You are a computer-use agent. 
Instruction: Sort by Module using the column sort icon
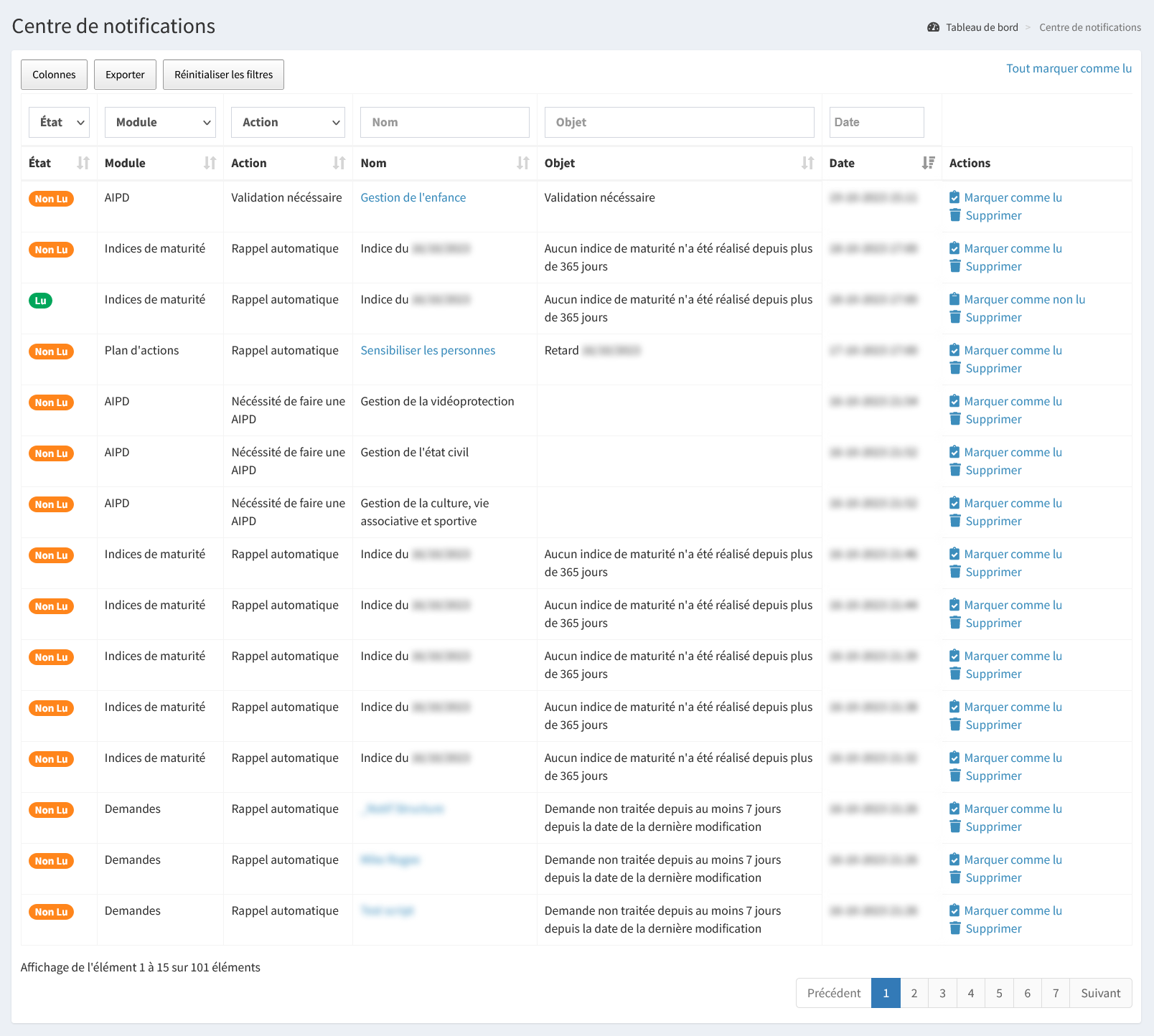(210, 163)
